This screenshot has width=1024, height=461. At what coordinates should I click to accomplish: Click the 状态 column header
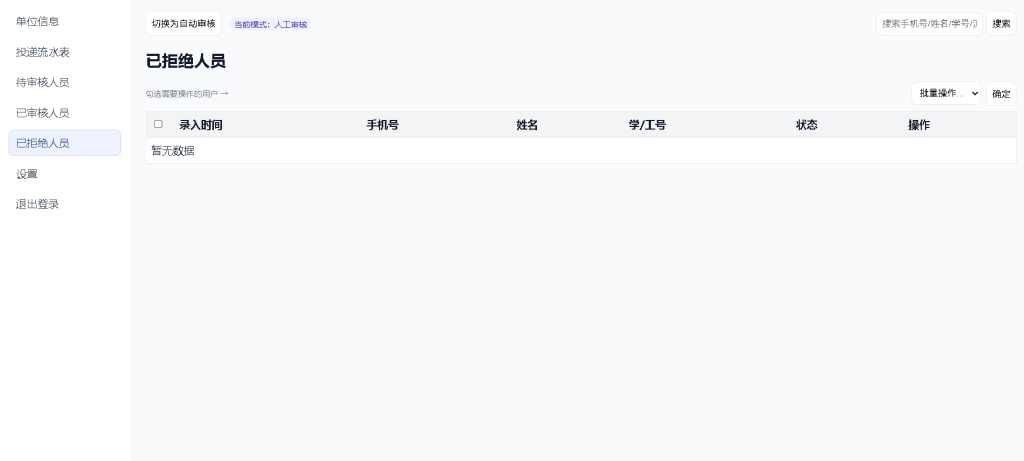pos(806,125)
